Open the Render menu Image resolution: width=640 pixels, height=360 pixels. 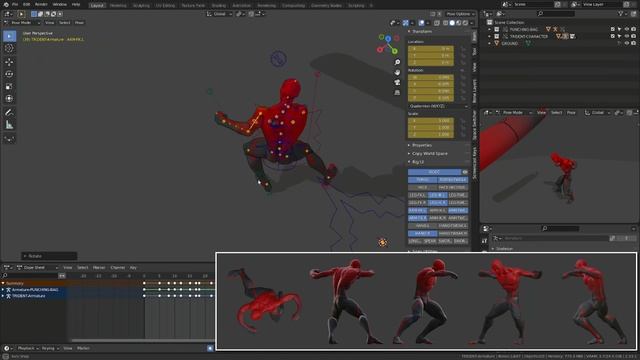(41, 4)
